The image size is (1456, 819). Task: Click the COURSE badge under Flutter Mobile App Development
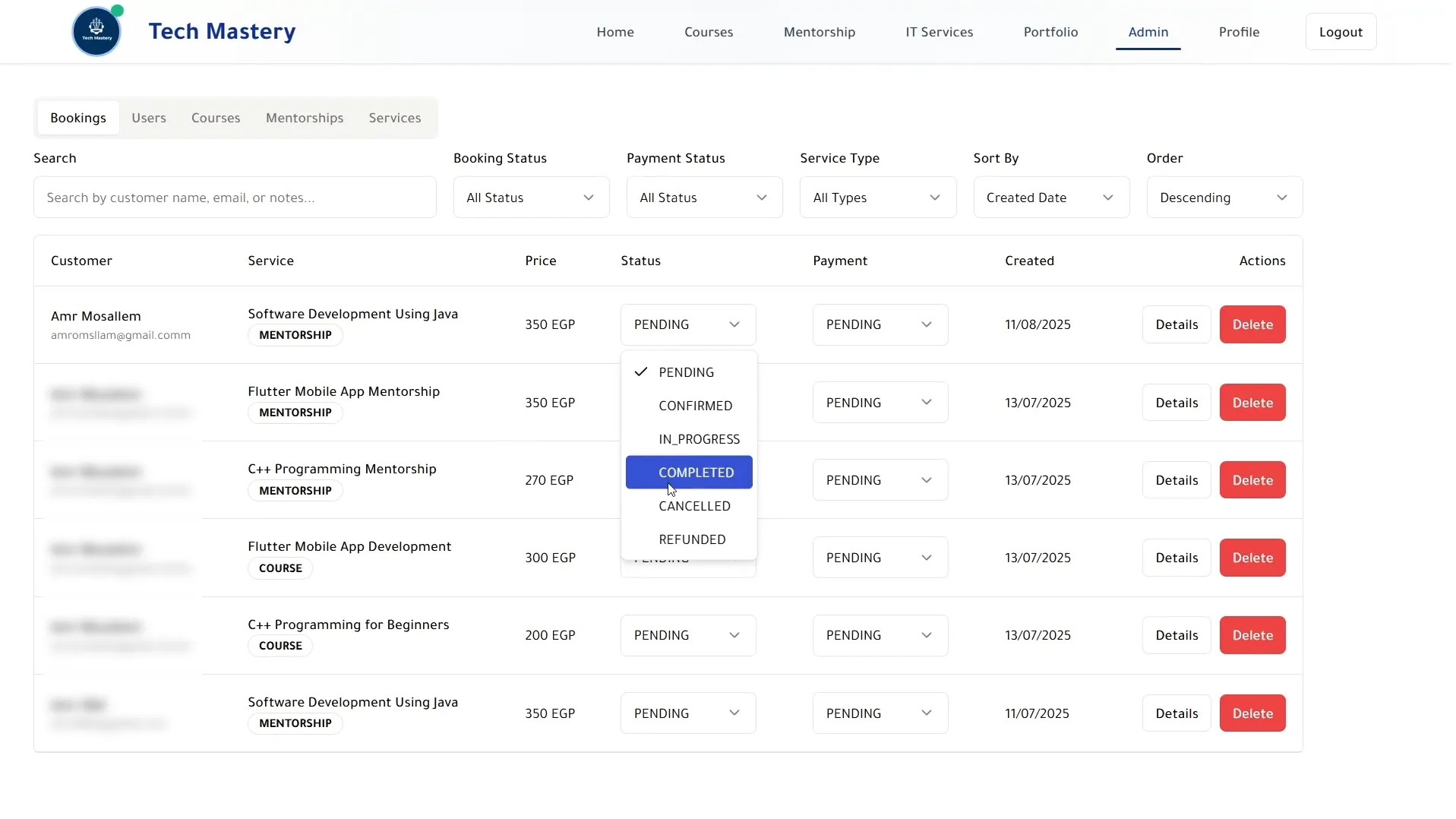280,568
